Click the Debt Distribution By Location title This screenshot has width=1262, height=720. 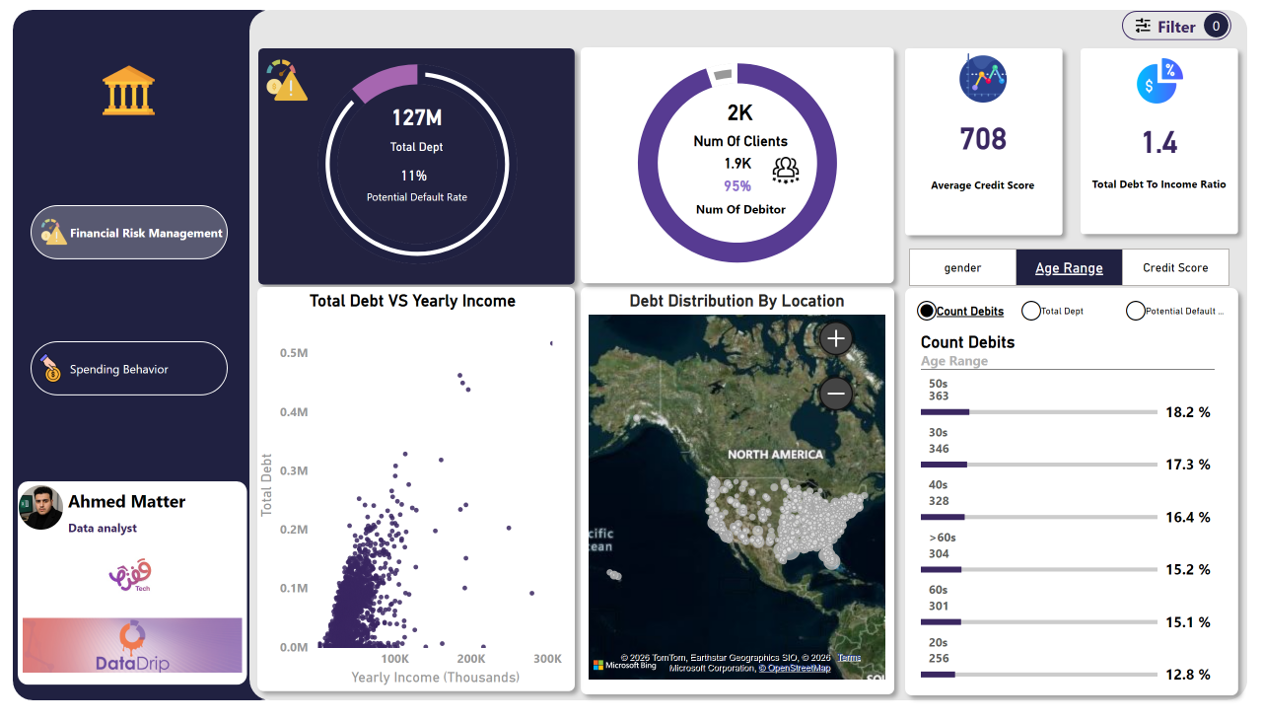pyautogui.click(x=737, y=300)
